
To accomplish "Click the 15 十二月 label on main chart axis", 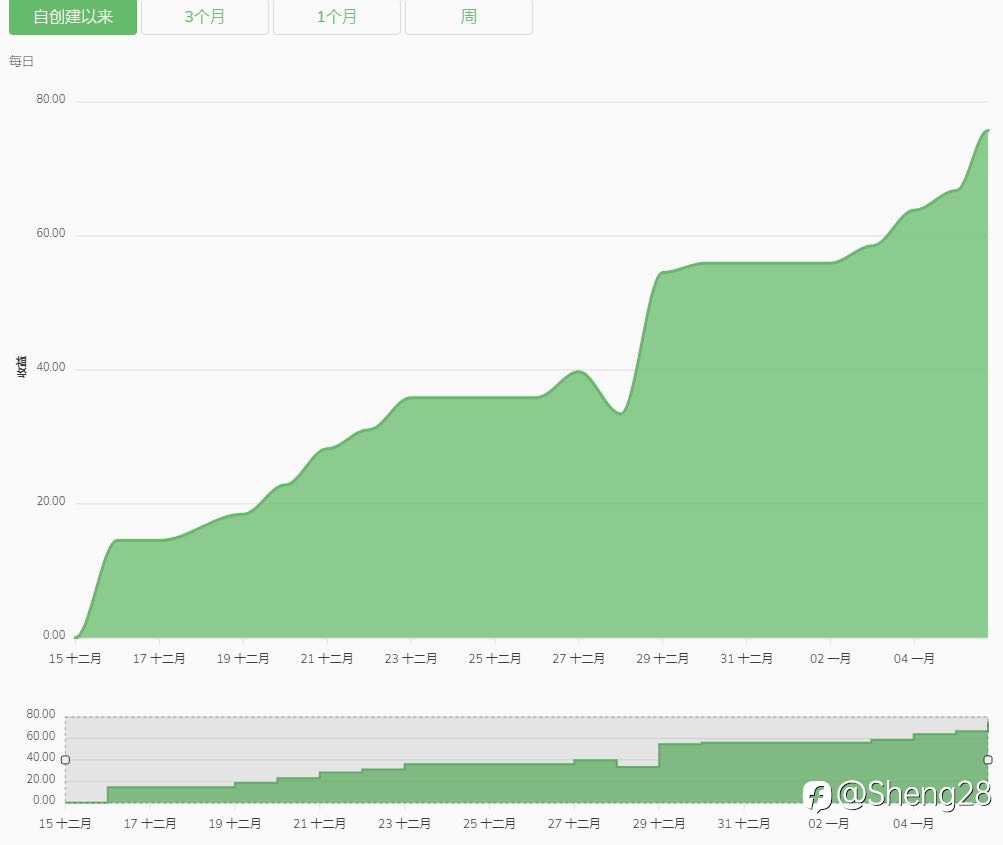I will (x=75, y=658).
